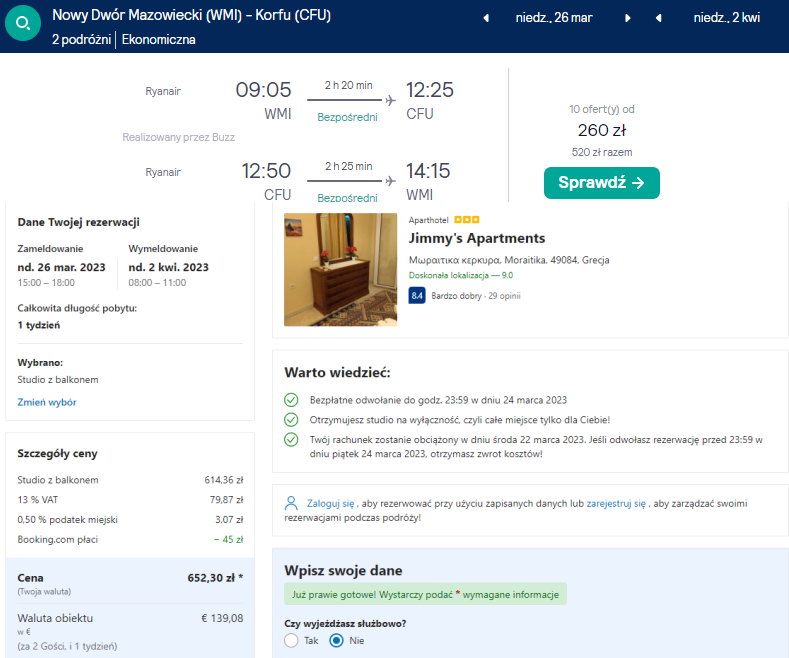The image size is (789, 658).
Task: Click Doskonała lokalizacja — 9.0 label
Action: click(x=461, y=275)
